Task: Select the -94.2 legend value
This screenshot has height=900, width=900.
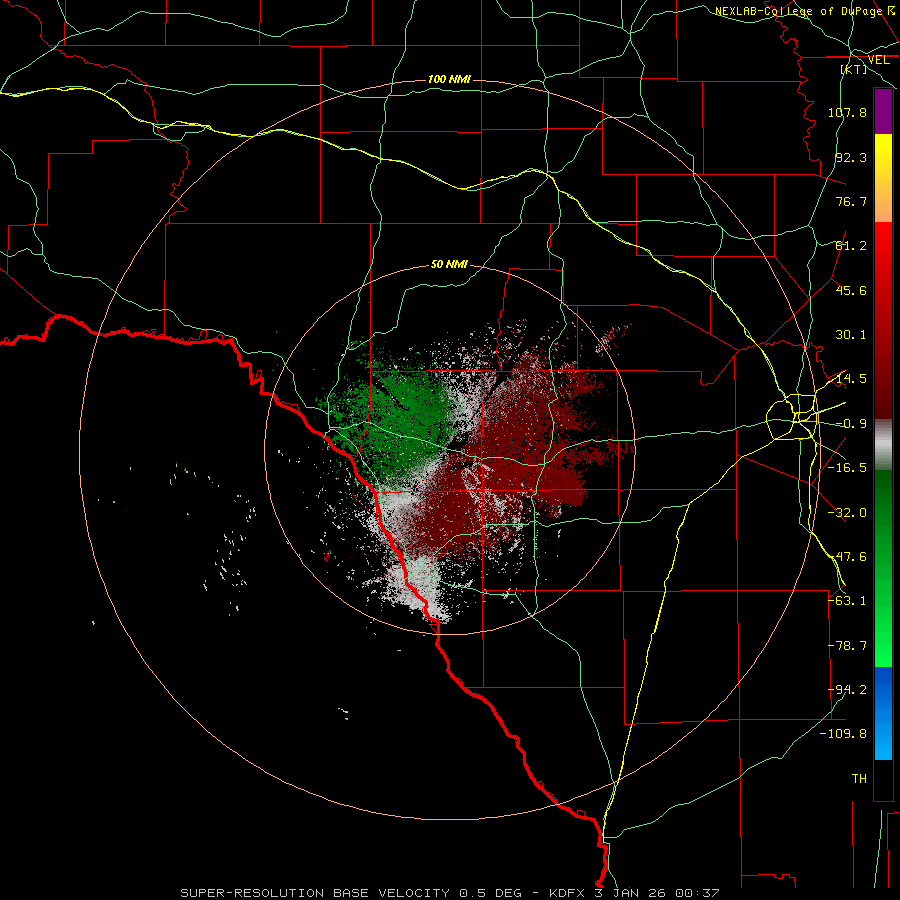Action: tap(847, 690)
